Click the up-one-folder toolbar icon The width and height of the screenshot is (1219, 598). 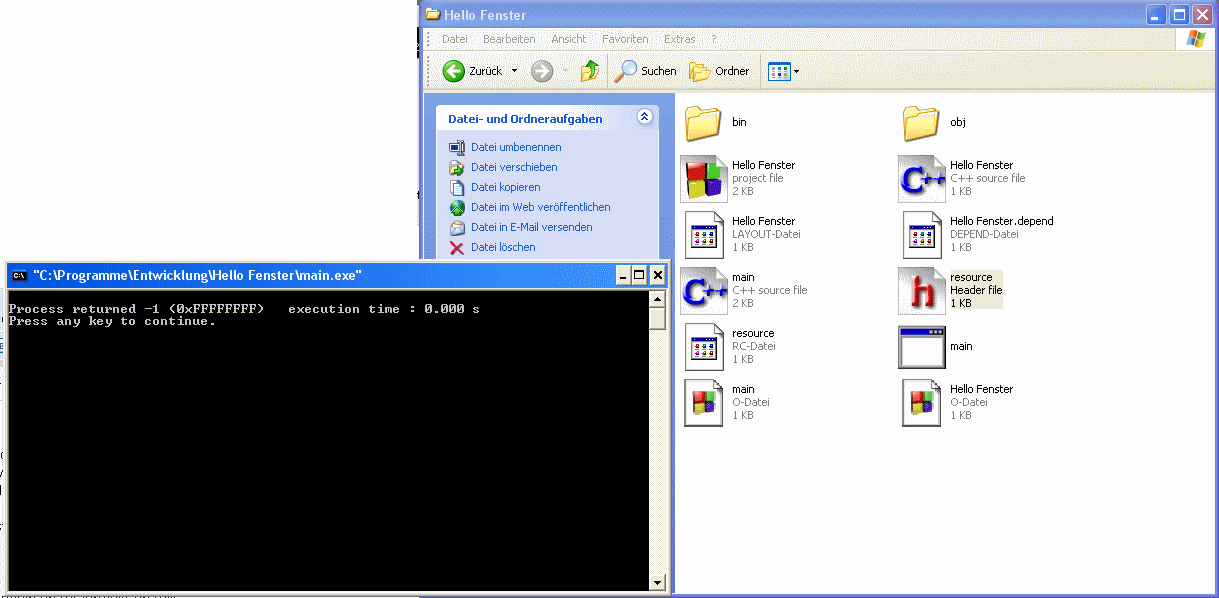(590, 71)
